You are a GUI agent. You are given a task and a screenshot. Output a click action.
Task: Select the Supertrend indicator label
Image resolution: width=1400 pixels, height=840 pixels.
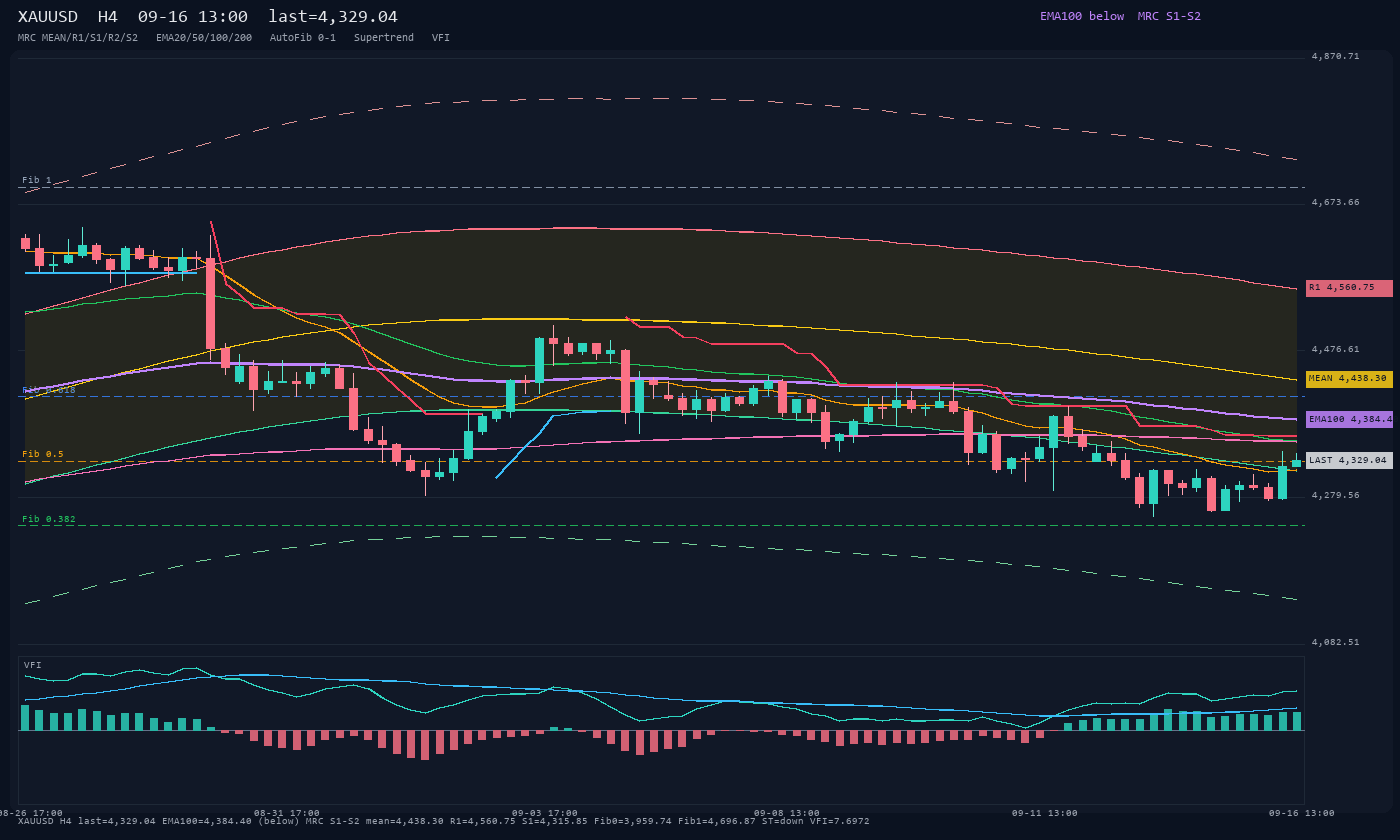[384, 38]
